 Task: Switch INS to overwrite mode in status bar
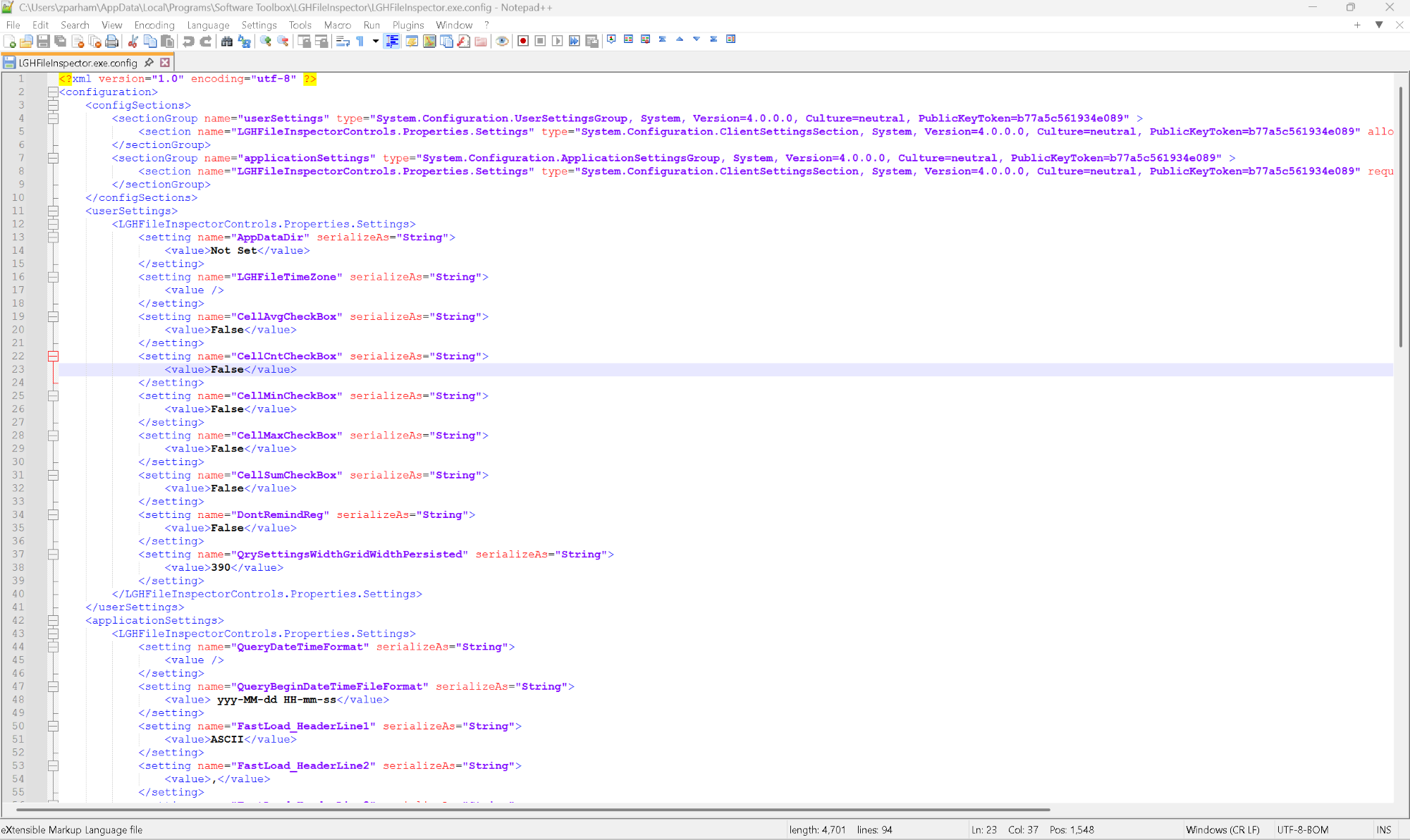1384,830
